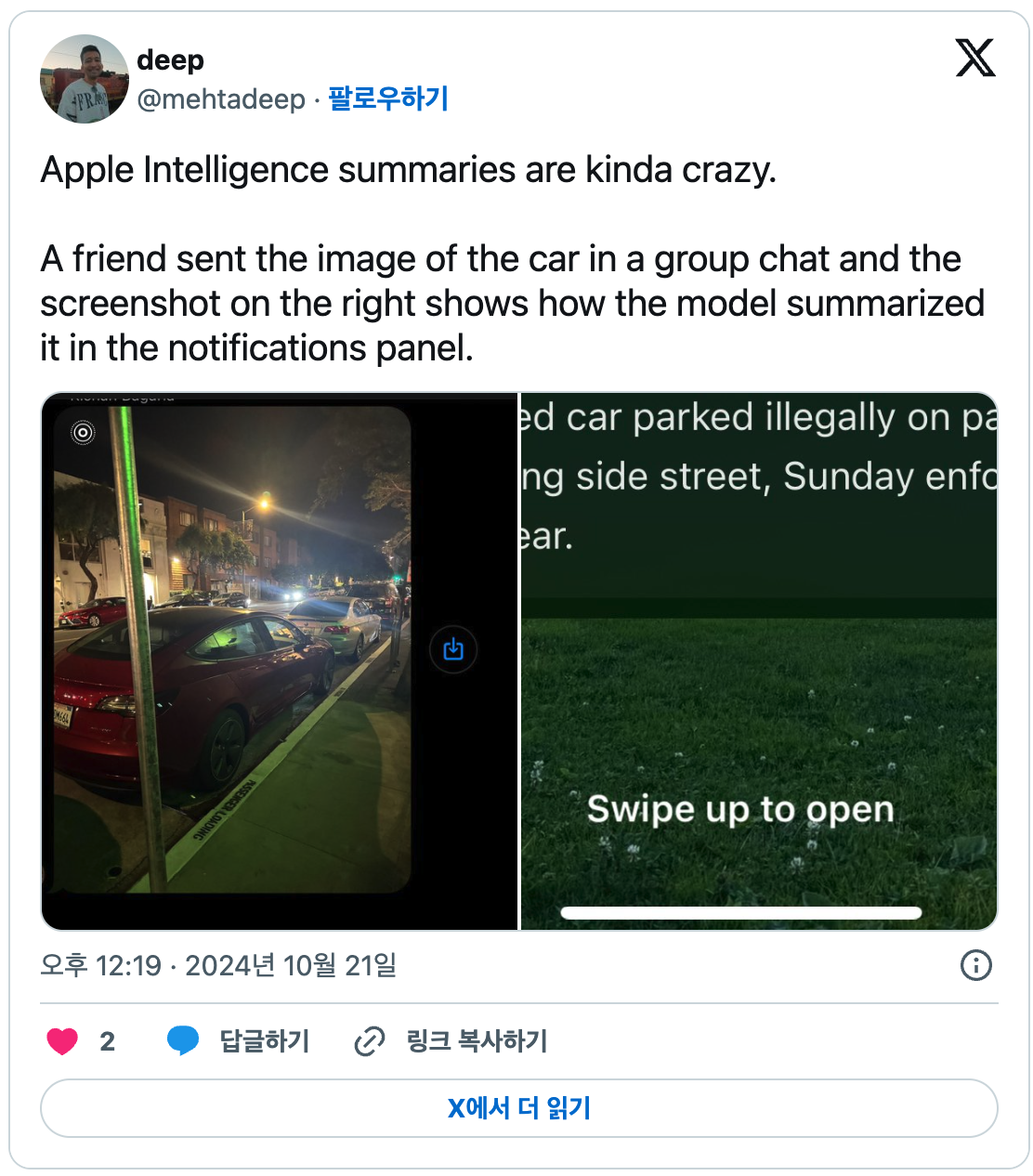The width and height of the screenshot is (1033, 1176).
Task: Click the live photo icon on car image
Action: [83, 432]
